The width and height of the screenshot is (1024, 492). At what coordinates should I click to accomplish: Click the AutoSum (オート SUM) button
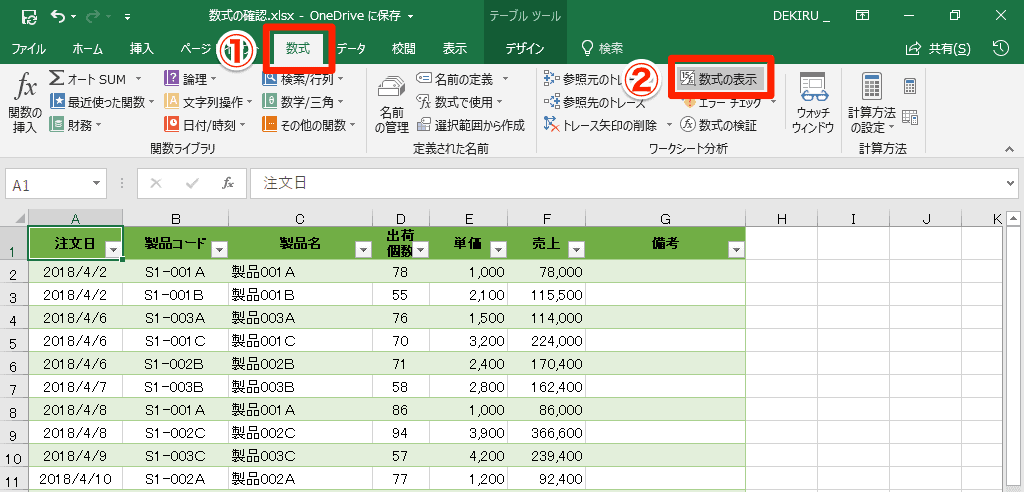[x=96, y=80]
